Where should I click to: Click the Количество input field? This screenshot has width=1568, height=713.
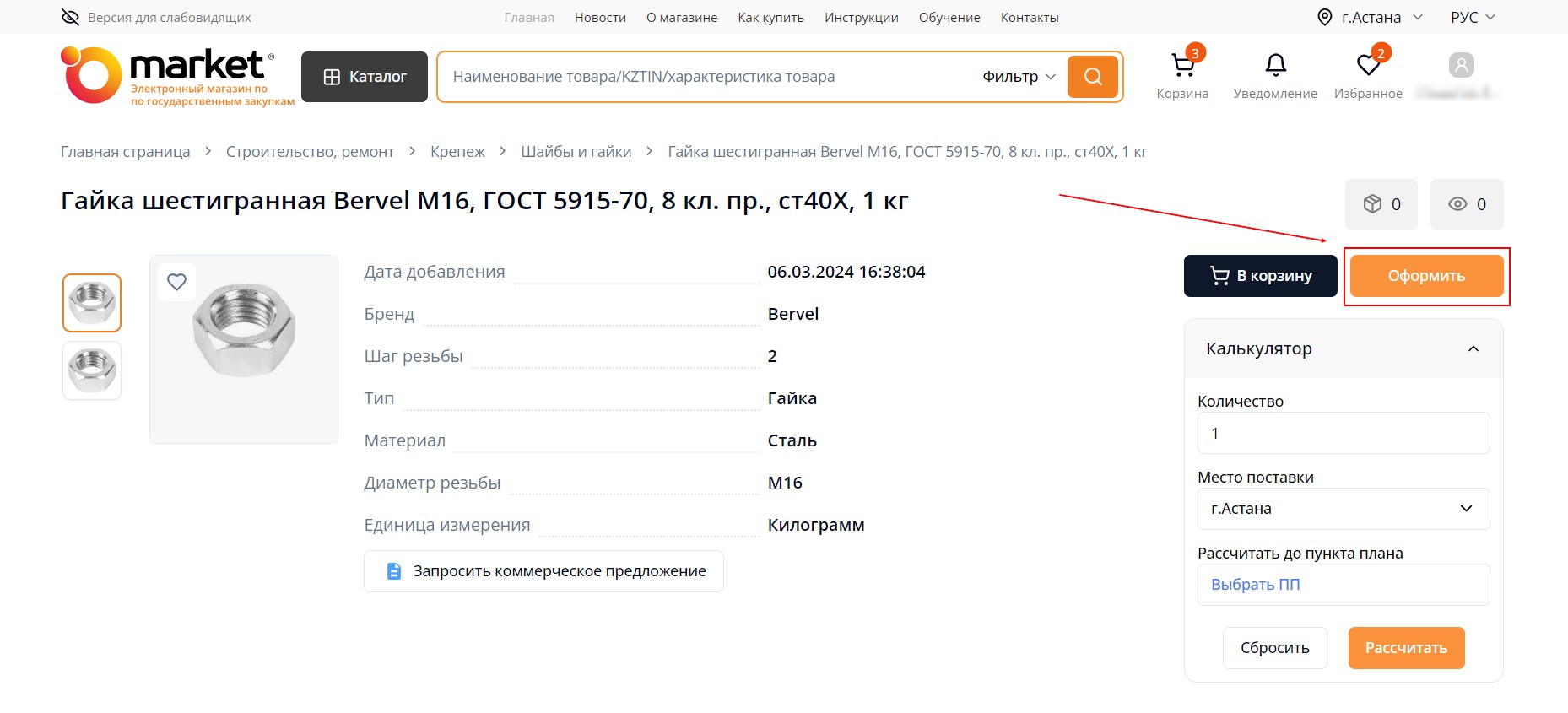1343,433
